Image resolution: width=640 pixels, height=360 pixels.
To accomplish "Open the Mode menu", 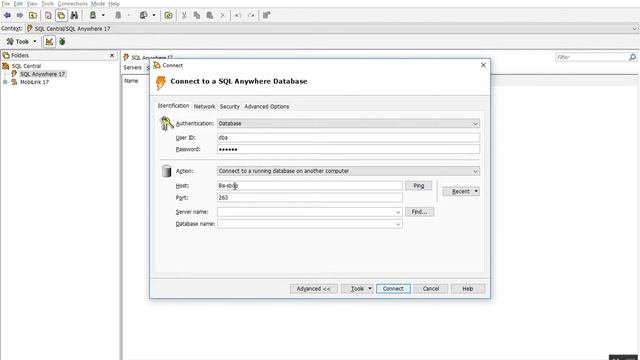I will tap(98, 4).
